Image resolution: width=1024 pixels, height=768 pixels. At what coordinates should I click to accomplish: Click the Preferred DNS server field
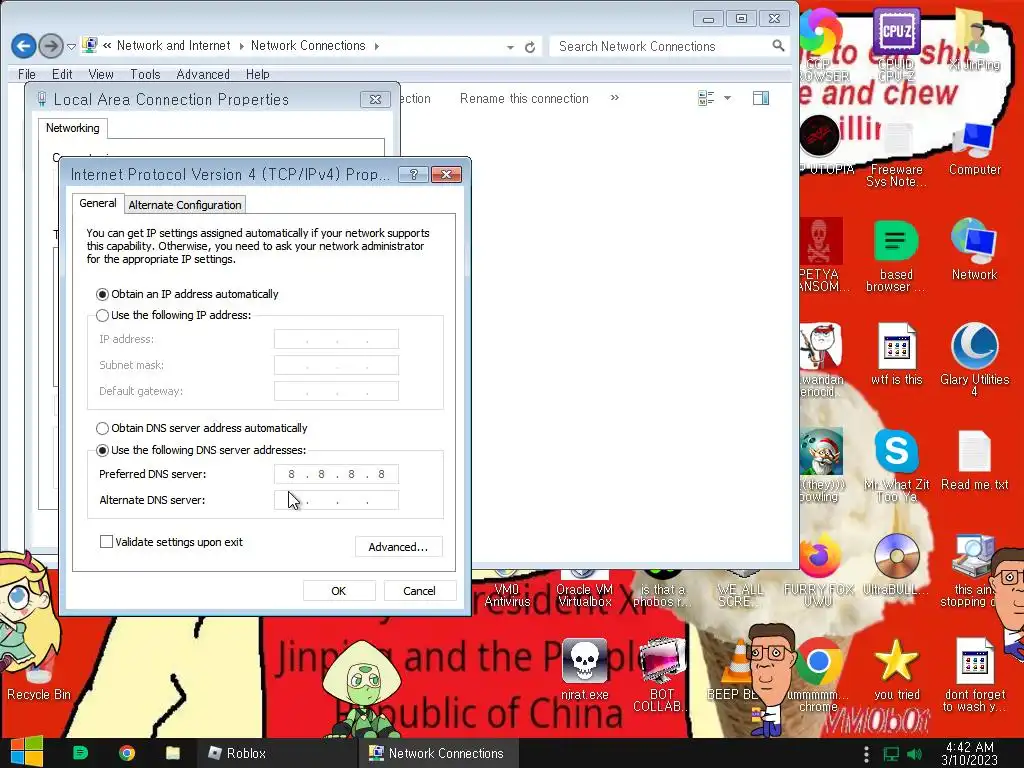tap(336, 474)
